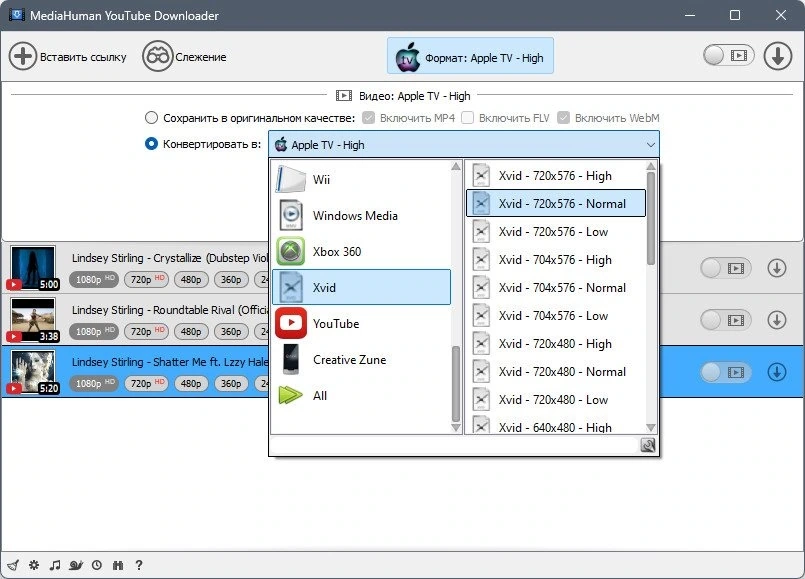805x579 pixels.
Task: Click the category list scrollbar thumb
Action: tap(455, 383)
